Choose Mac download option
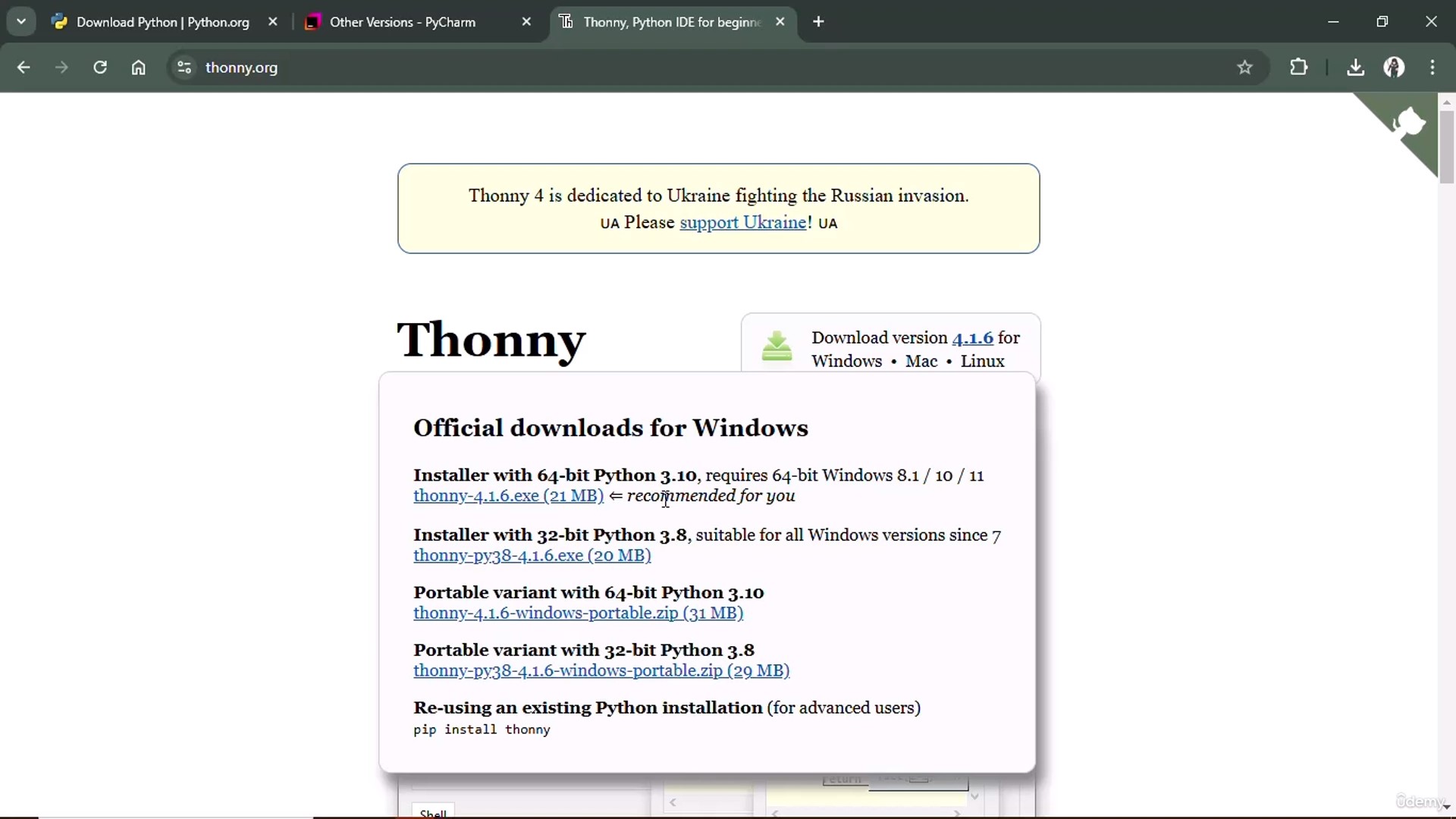This screenshot has height=819, width=1456. point(921,361)
